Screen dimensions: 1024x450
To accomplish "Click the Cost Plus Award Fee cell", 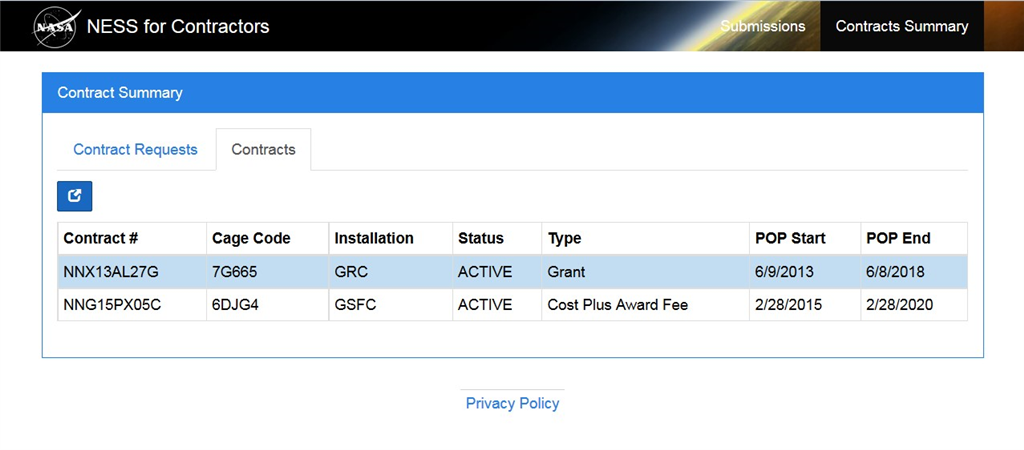I will click(617, 305).
